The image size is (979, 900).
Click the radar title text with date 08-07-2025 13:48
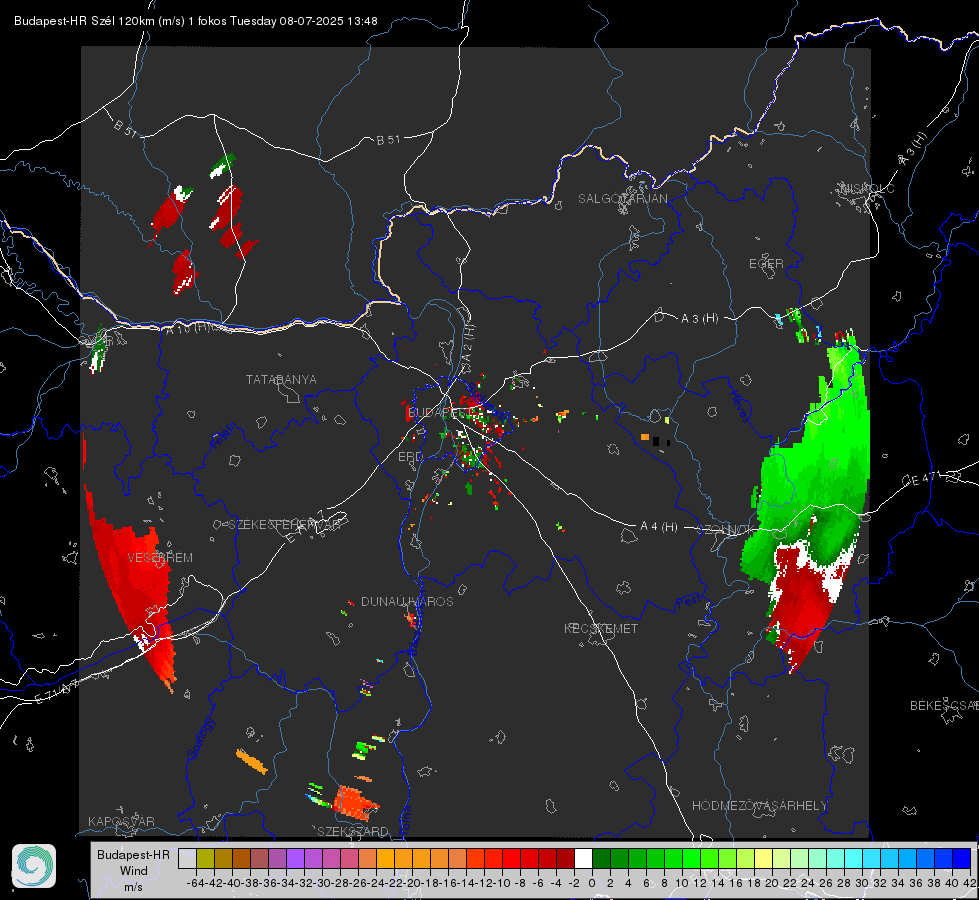[195, 21]
